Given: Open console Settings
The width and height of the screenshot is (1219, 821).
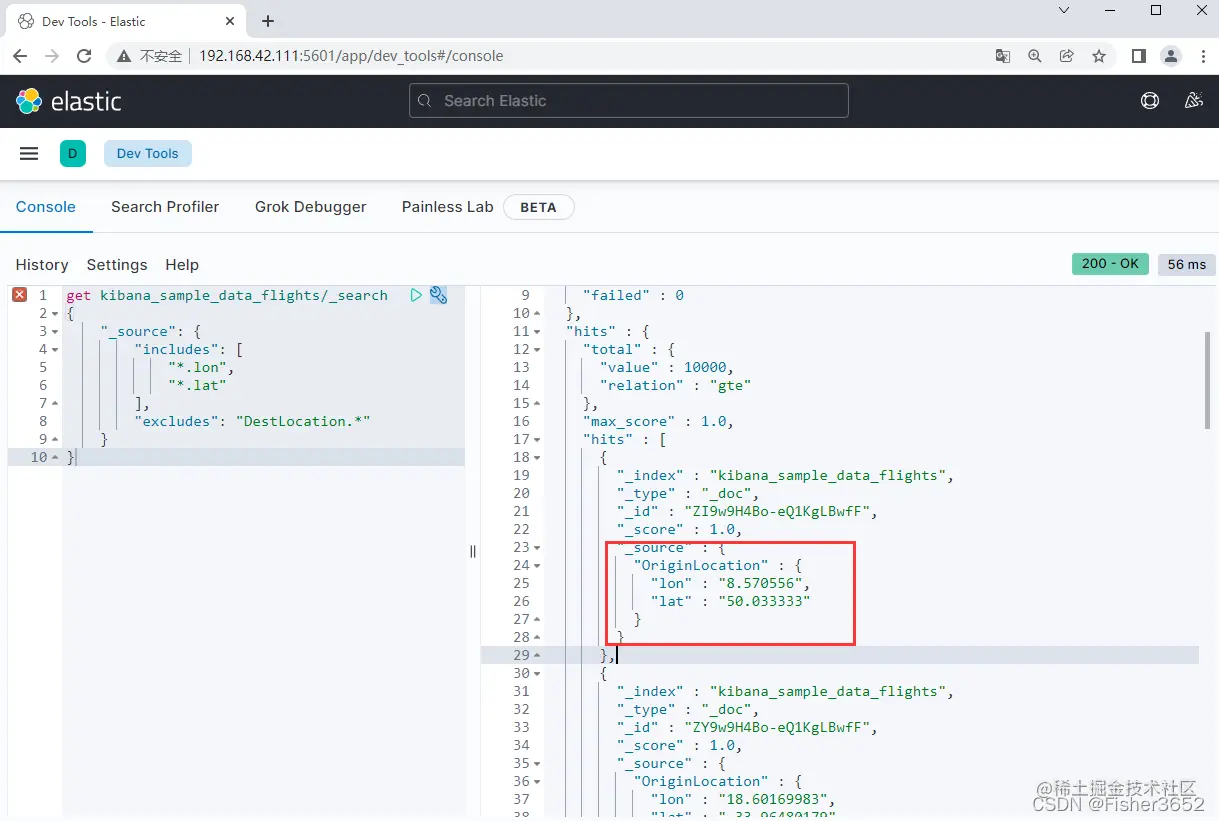Looking at the screenshot, I should point(117,264).
